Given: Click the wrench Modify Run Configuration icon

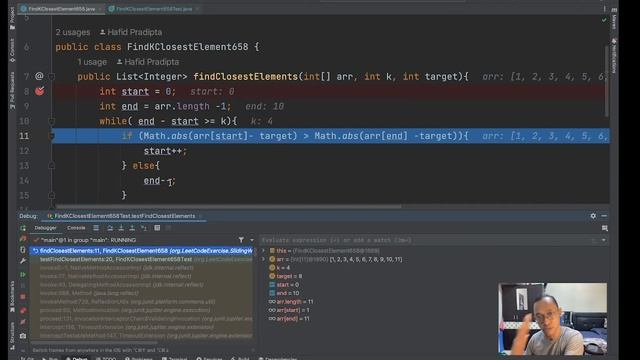Looking at the screenshot, I should point(23,261).
